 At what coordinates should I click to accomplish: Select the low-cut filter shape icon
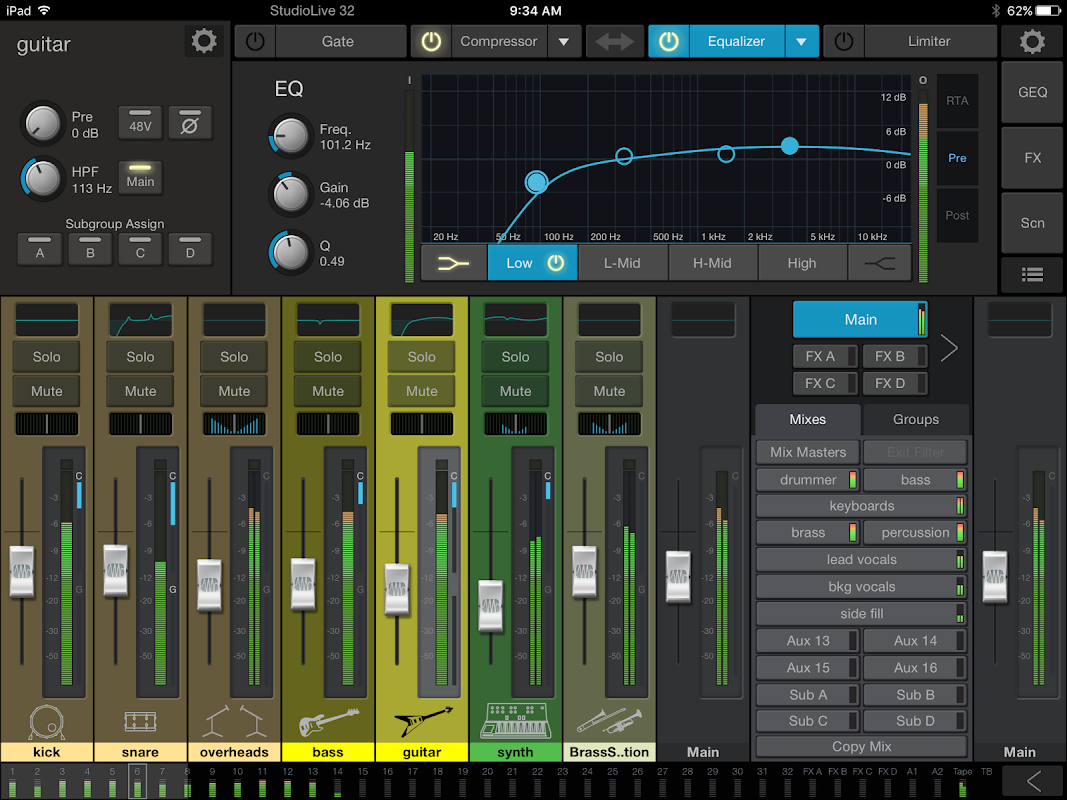454,263
